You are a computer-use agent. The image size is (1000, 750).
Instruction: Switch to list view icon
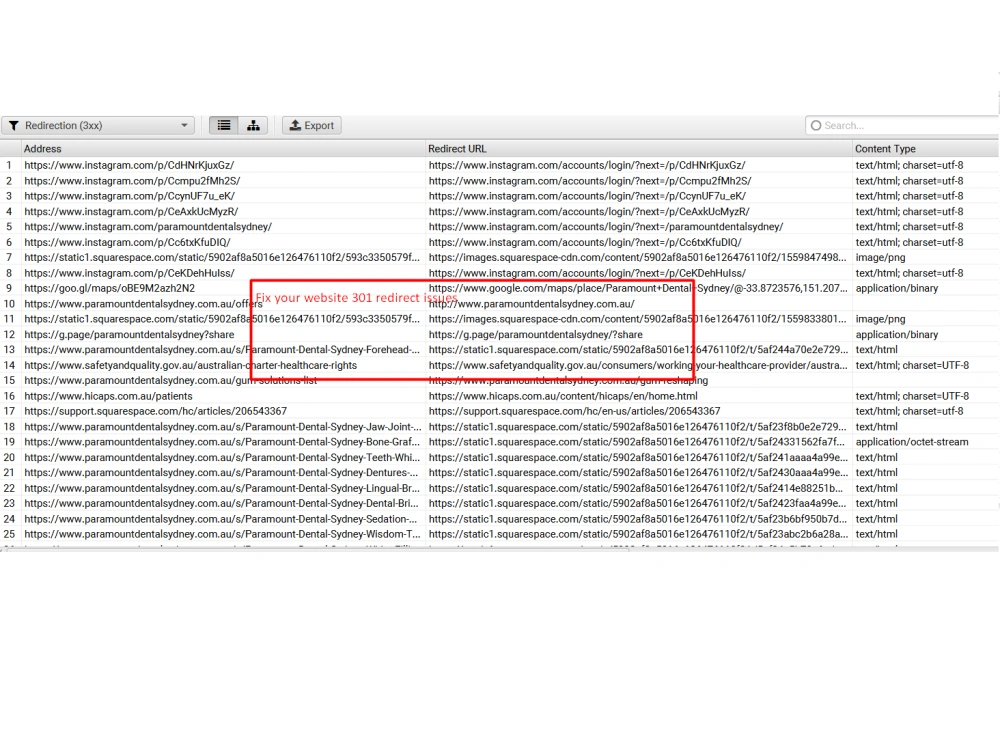tap(224, 126)
